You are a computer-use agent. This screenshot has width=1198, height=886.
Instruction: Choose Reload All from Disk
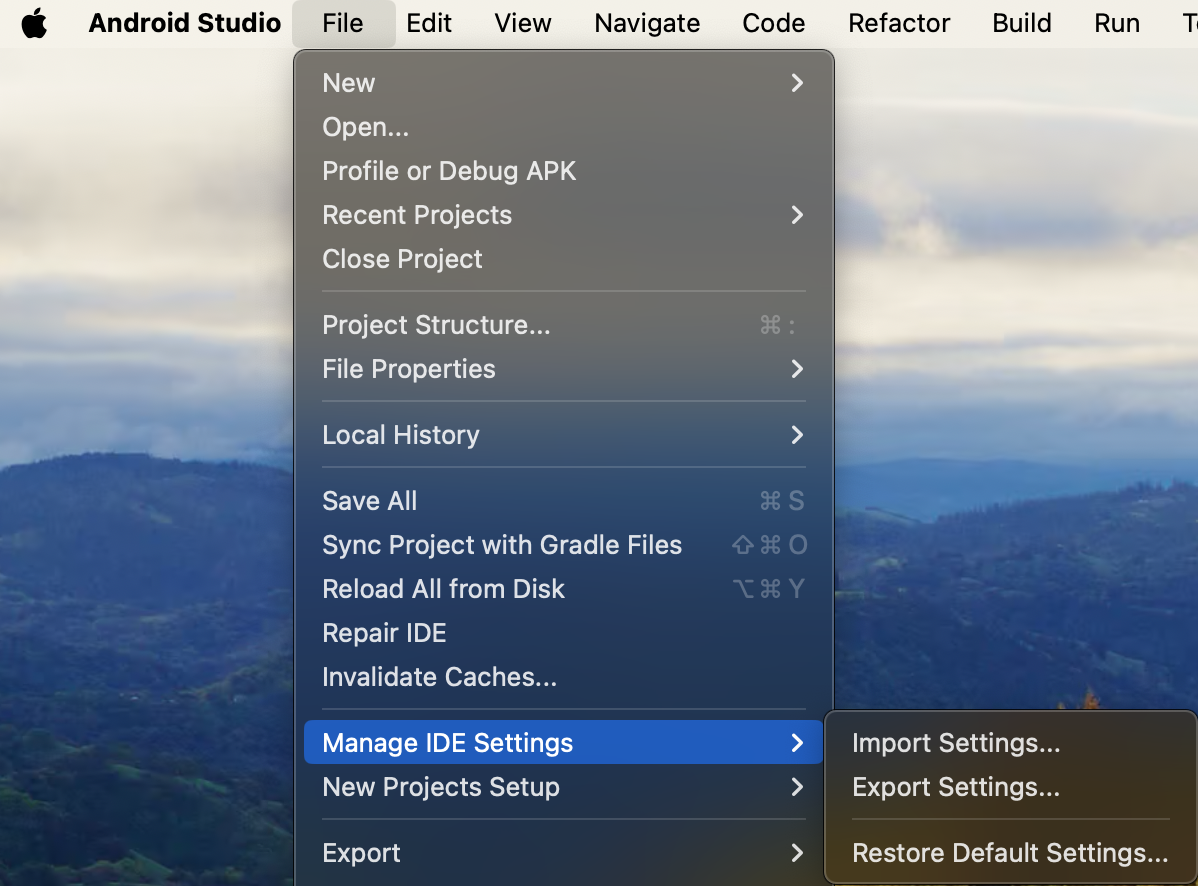pyautogui.click(x=563, y=589)
